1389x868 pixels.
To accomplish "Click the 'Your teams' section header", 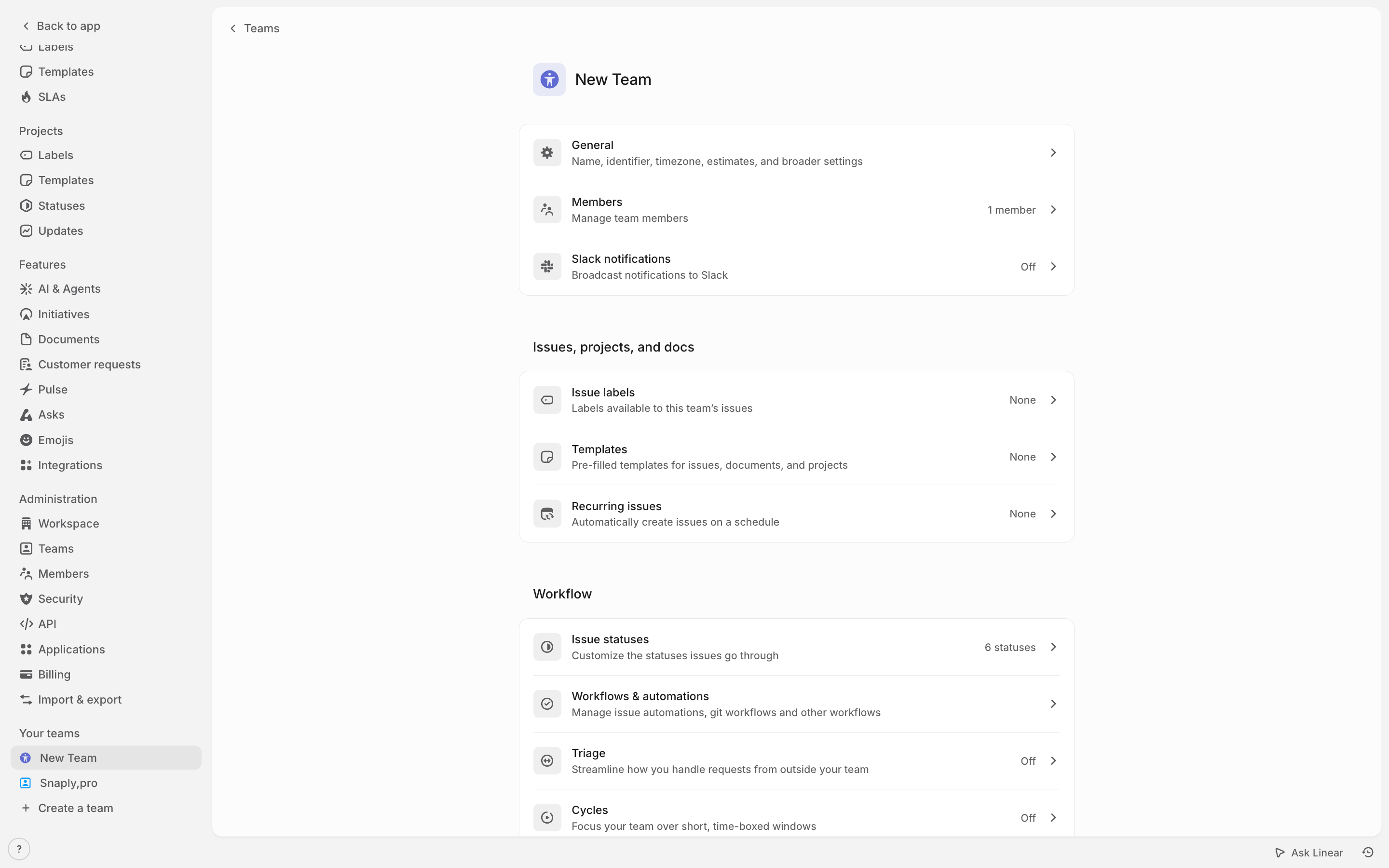I will [49, 733].
